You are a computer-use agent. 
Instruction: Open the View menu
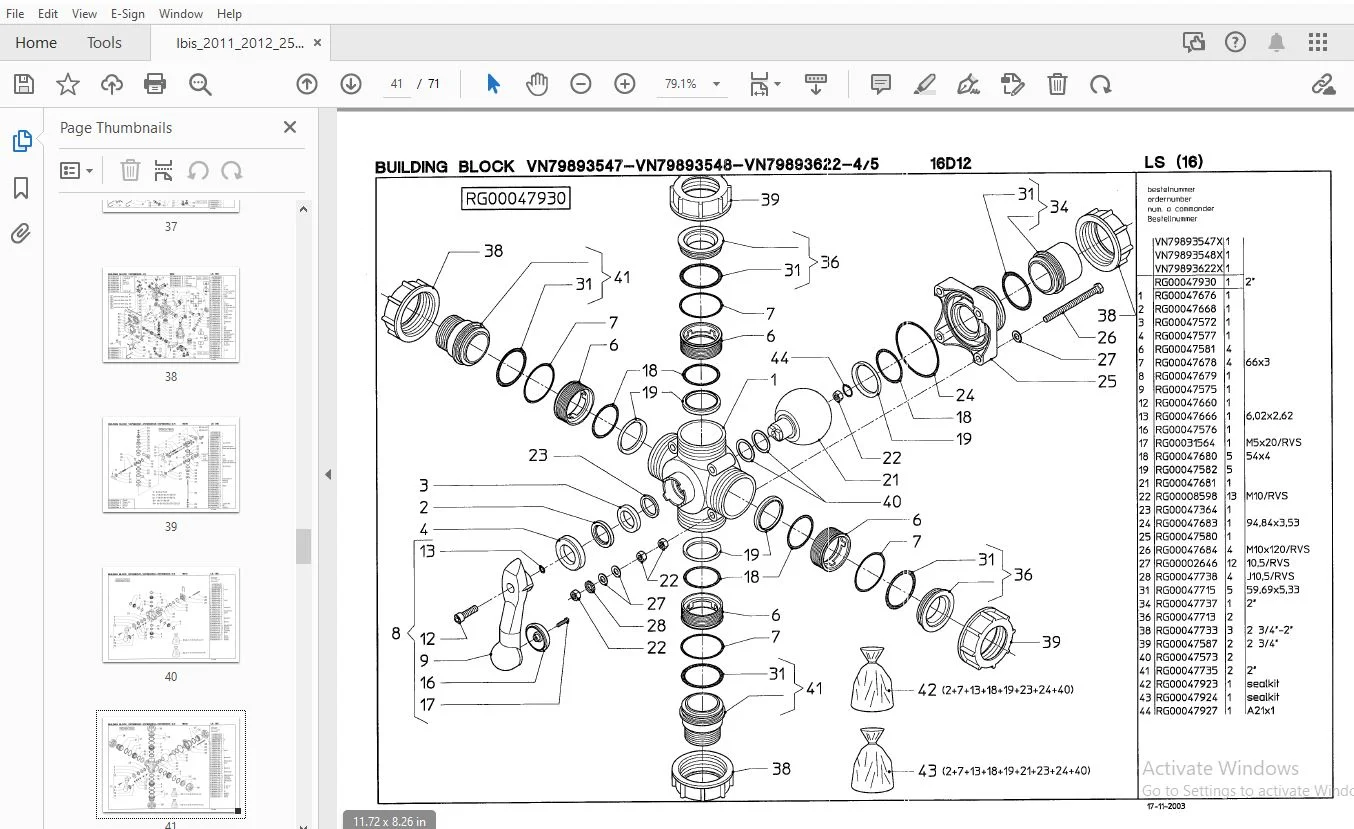pos(85,13)
